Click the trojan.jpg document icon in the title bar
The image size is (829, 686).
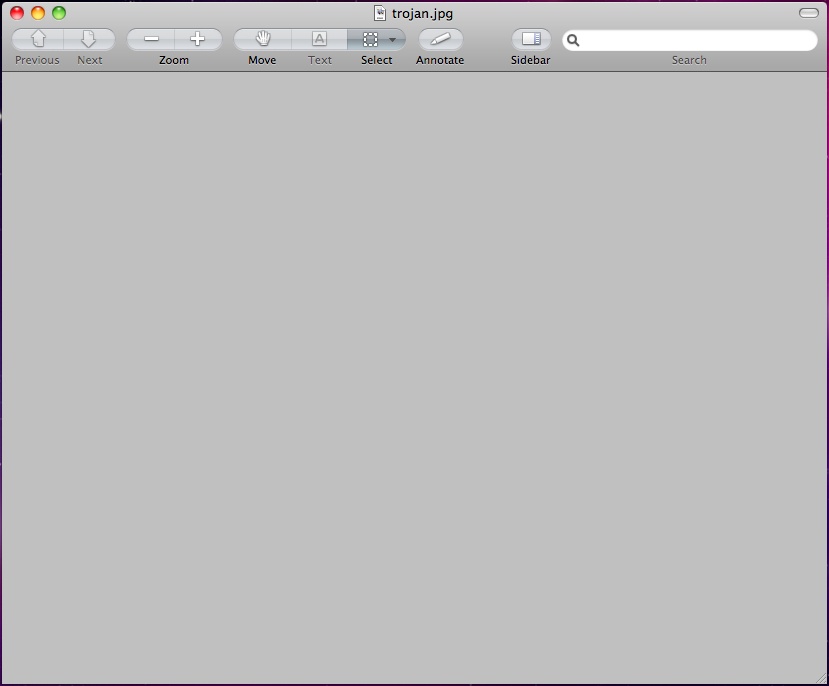click(380, 14)
